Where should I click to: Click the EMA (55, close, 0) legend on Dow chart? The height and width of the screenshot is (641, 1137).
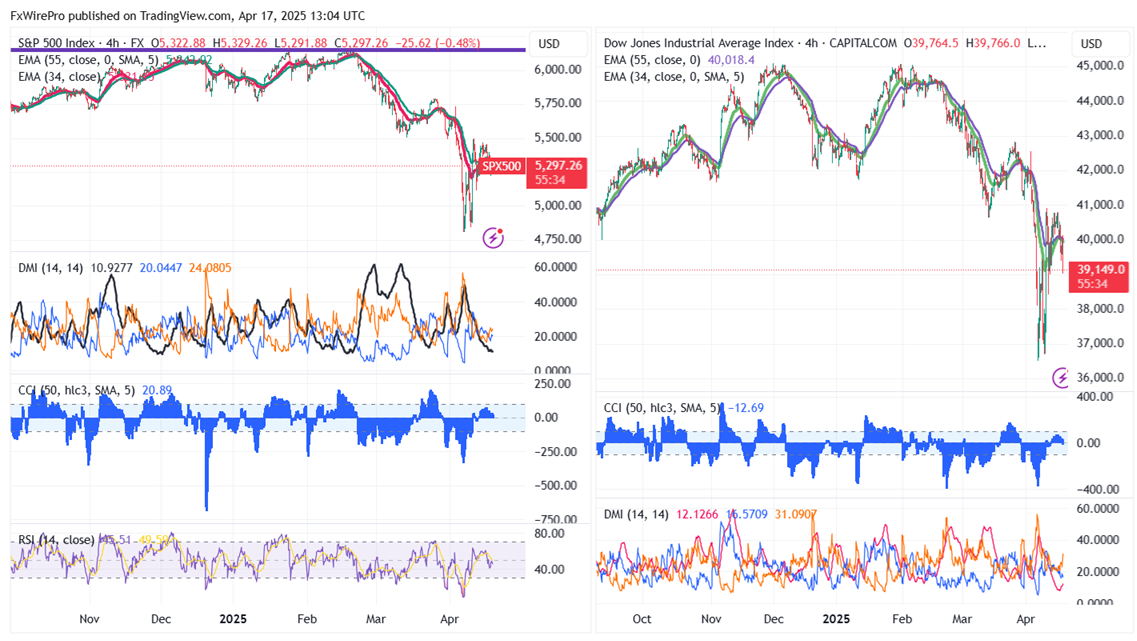pos(652,59)
